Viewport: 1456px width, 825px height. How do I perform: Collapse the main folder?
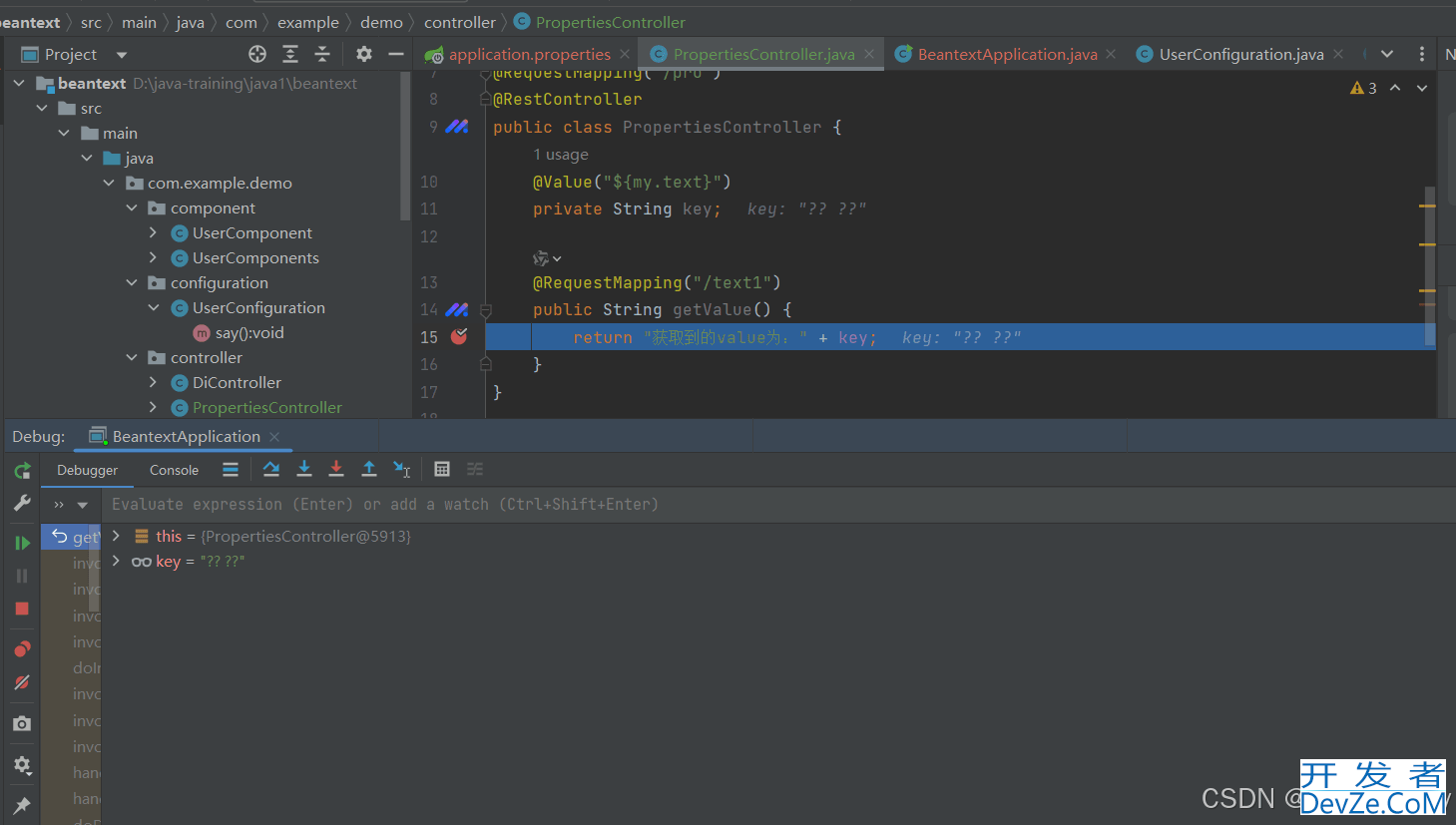[x=64, y=133]
